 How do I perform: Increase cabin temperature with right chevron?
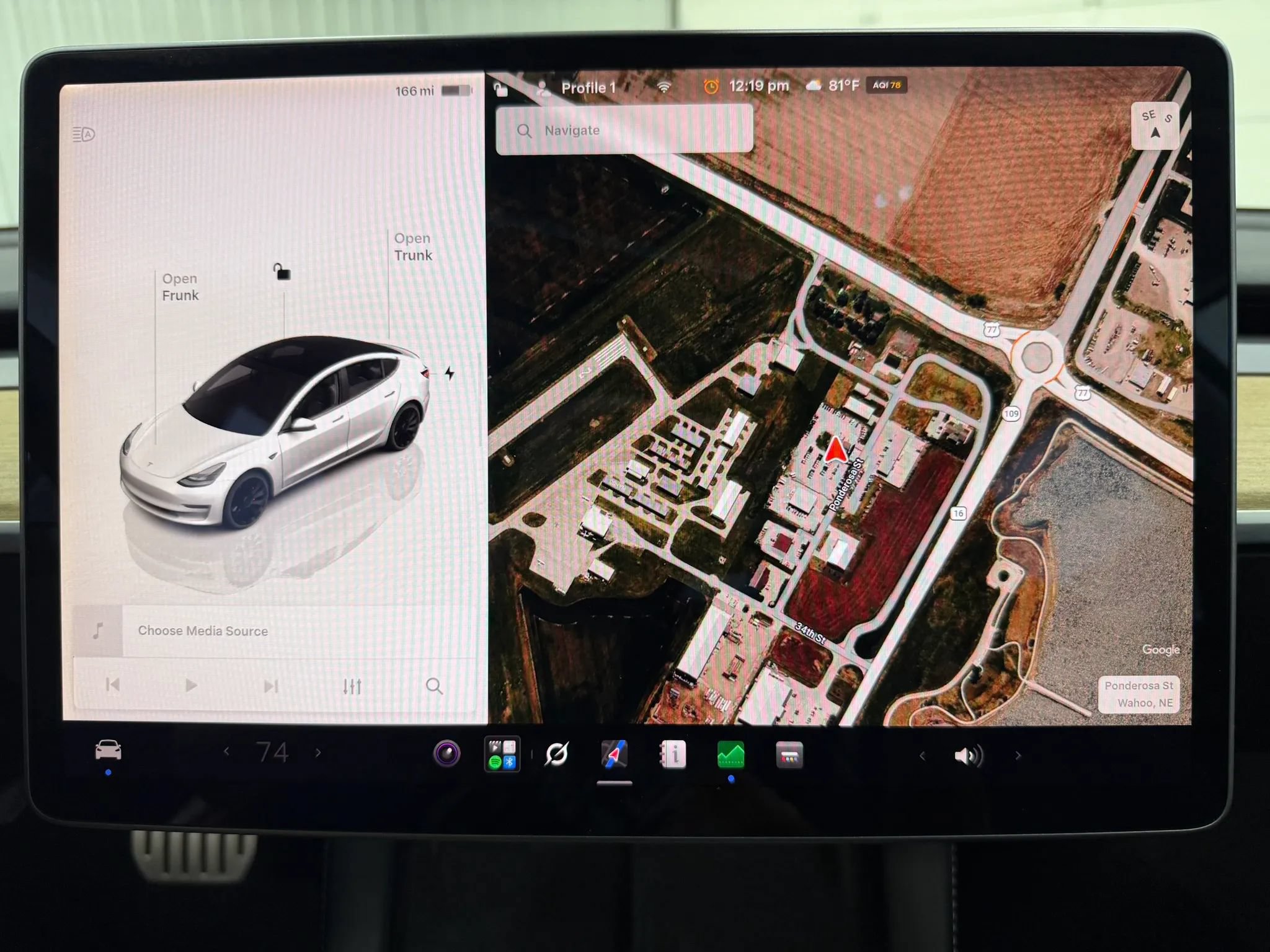coord(318,752)
